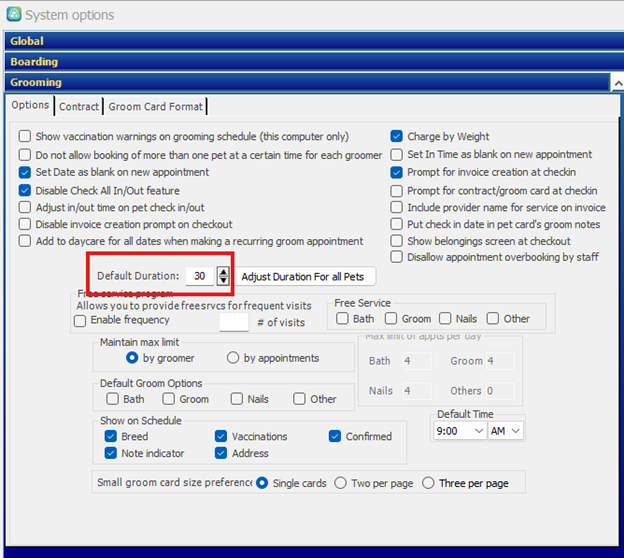Enable add to daycare for recurring groom appointment

click(25, 241)
